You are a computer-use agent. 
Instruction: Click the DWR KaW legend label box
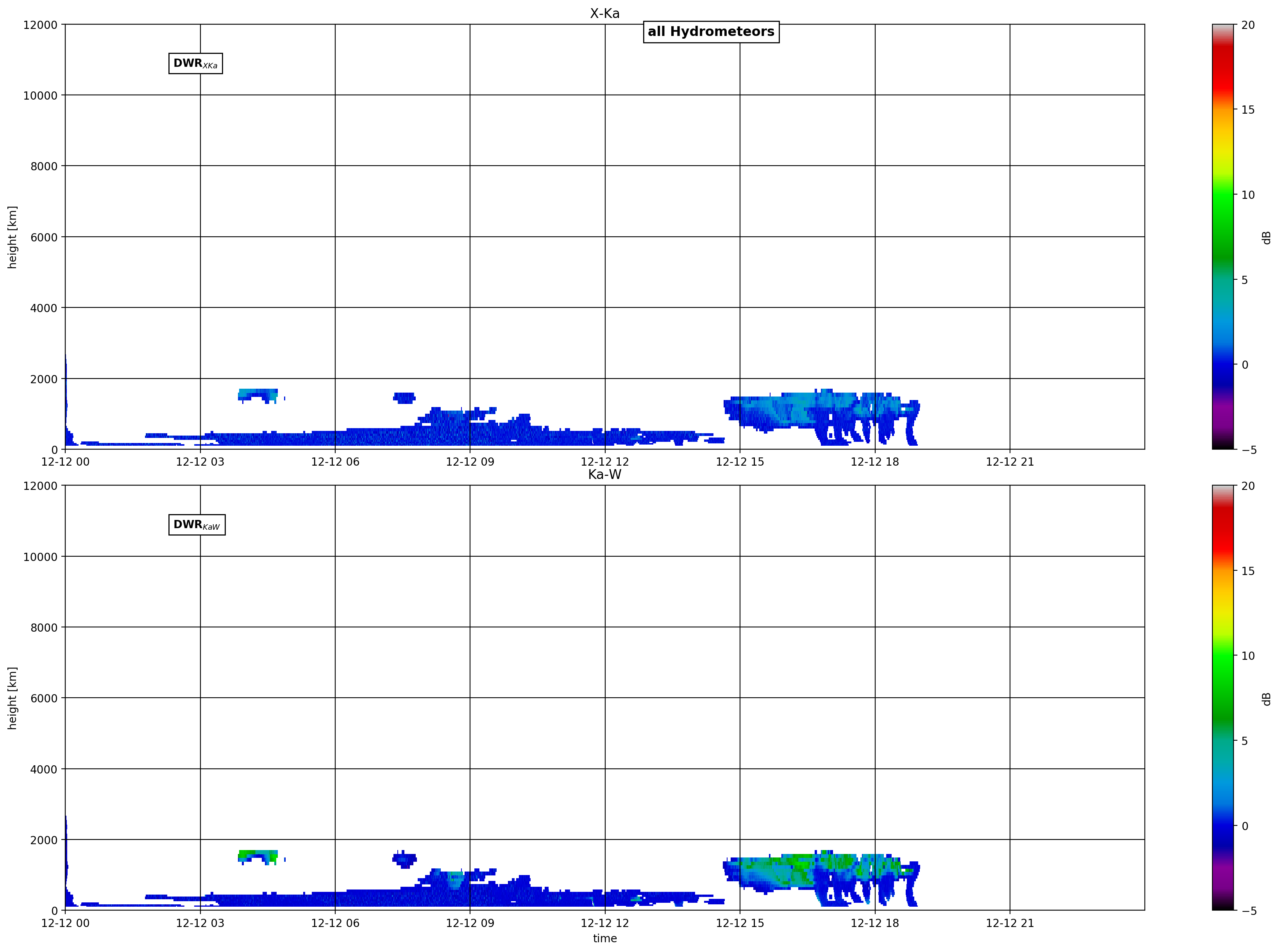197,524
